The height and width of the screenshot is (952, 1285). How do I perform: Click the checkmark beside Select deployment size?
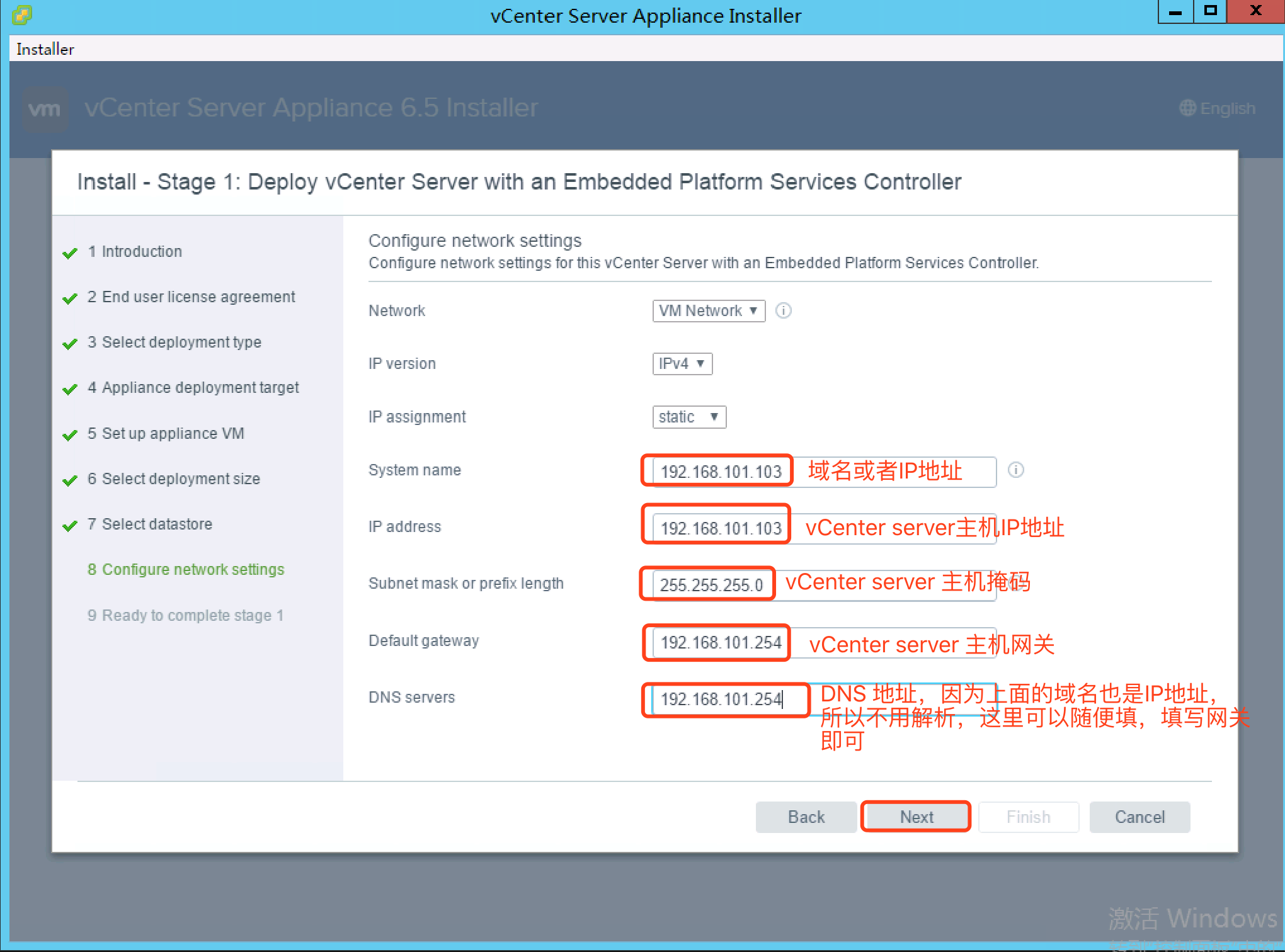tap(70, 480)
